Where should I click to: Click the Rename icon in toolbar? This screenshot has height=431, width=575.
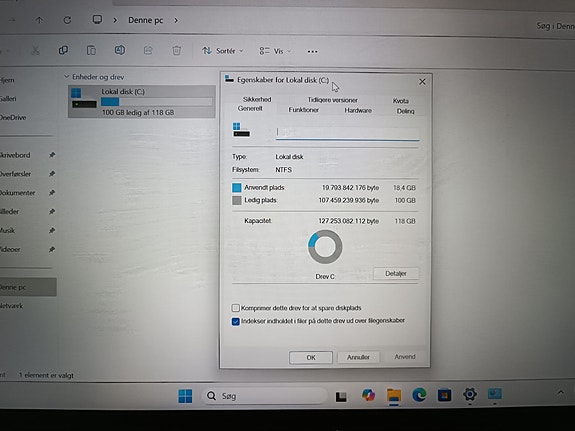pyautogui.click(x=120, y=50)
